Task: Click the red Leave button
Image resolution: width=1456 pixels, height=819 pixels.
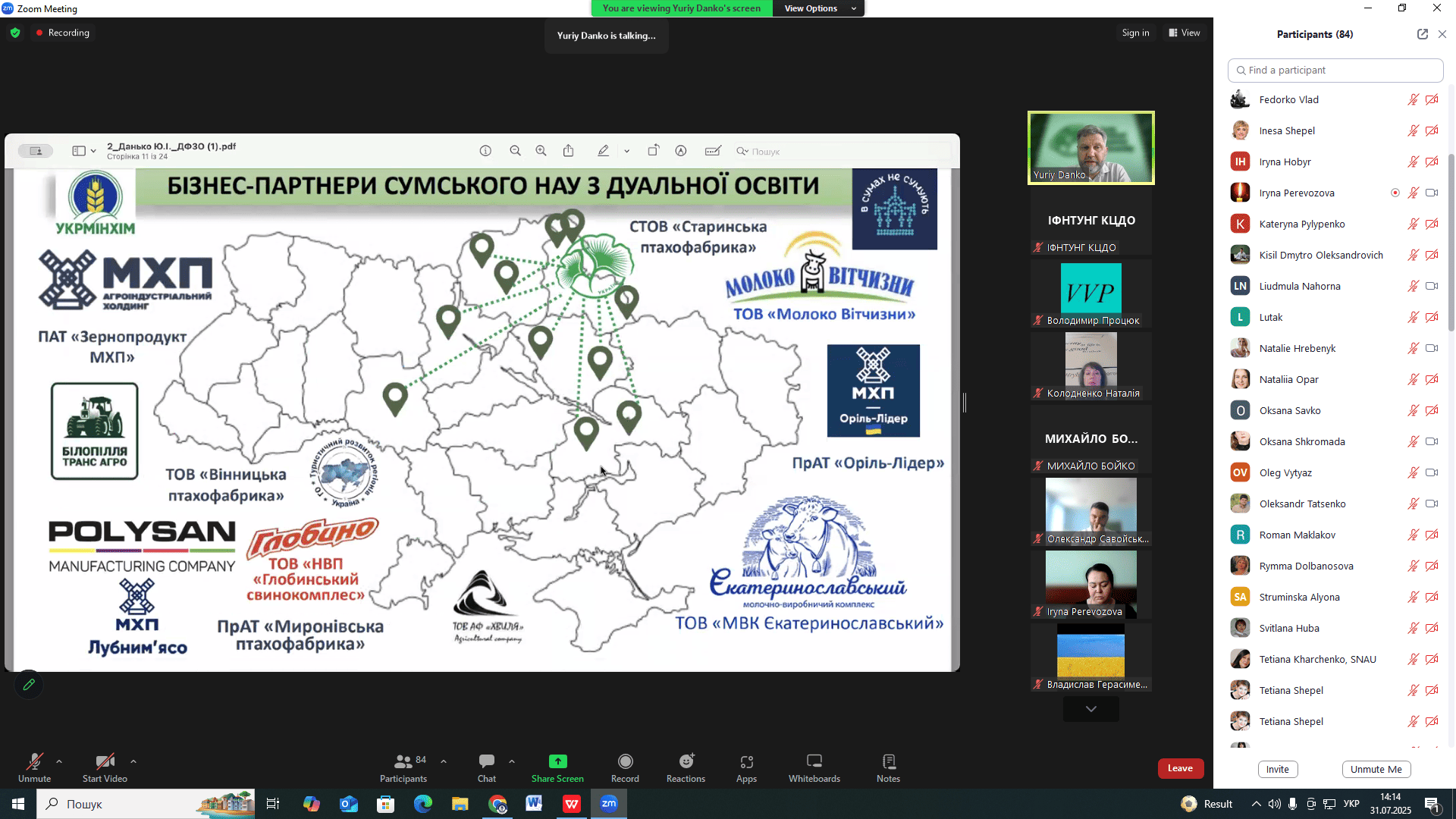Action: click(x=1180, y=768)
